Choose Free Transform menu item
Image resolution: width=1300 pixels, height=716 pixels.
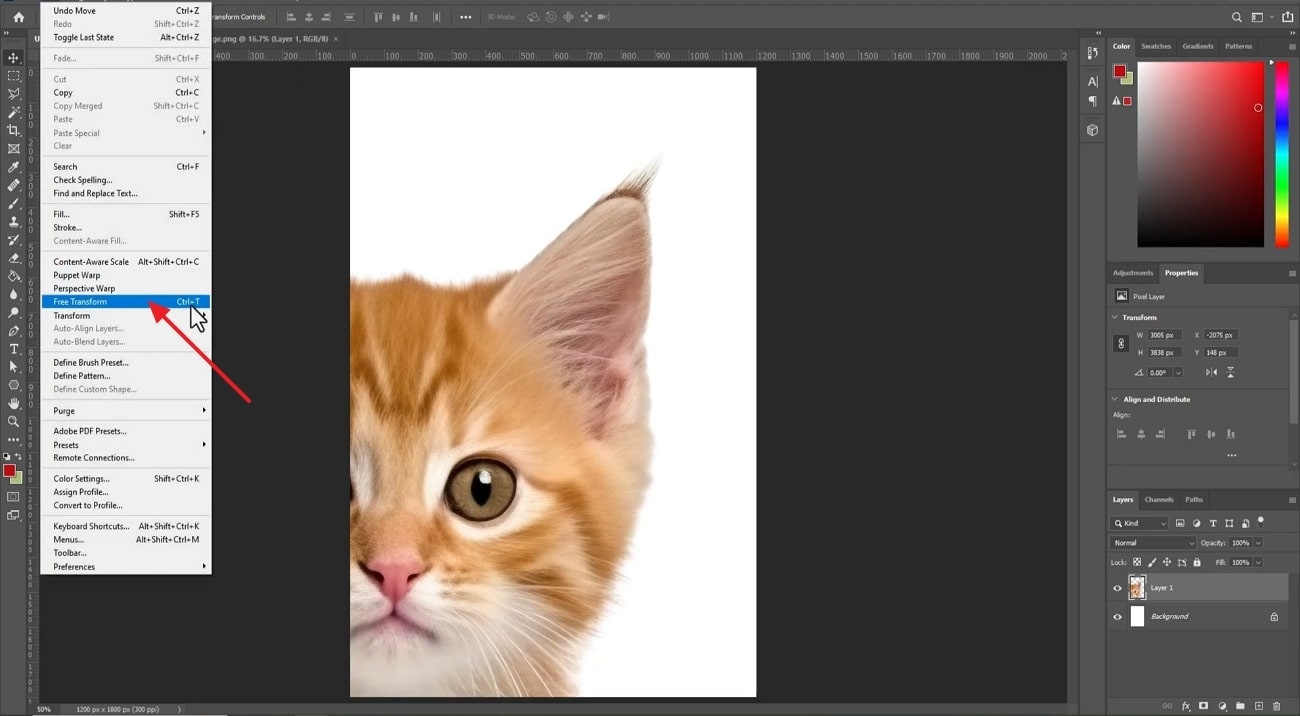pyautogui.click(x=126, y=302)
